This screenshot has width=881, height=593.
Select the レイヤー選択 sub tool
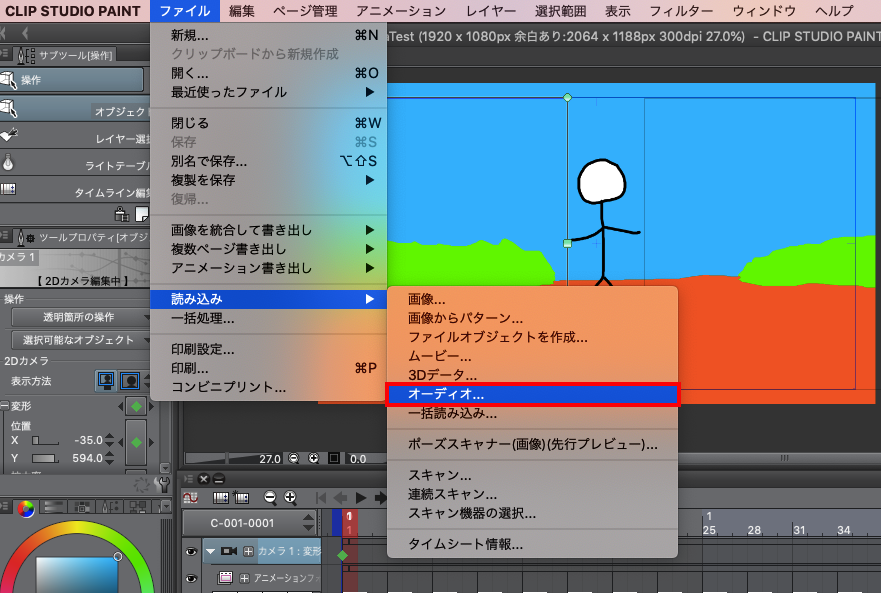tap(75, 137)
